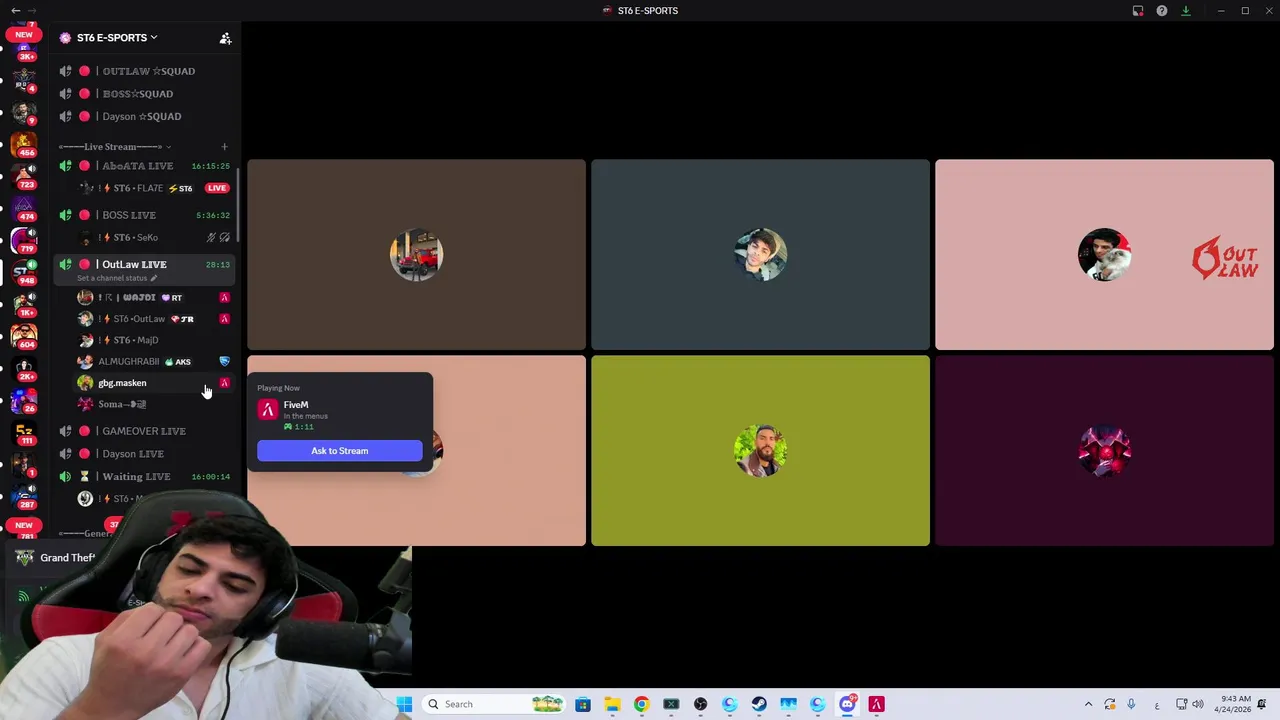Open the server with 723 badge
This screenshot has width=1280, height=720.
[24, 174]
